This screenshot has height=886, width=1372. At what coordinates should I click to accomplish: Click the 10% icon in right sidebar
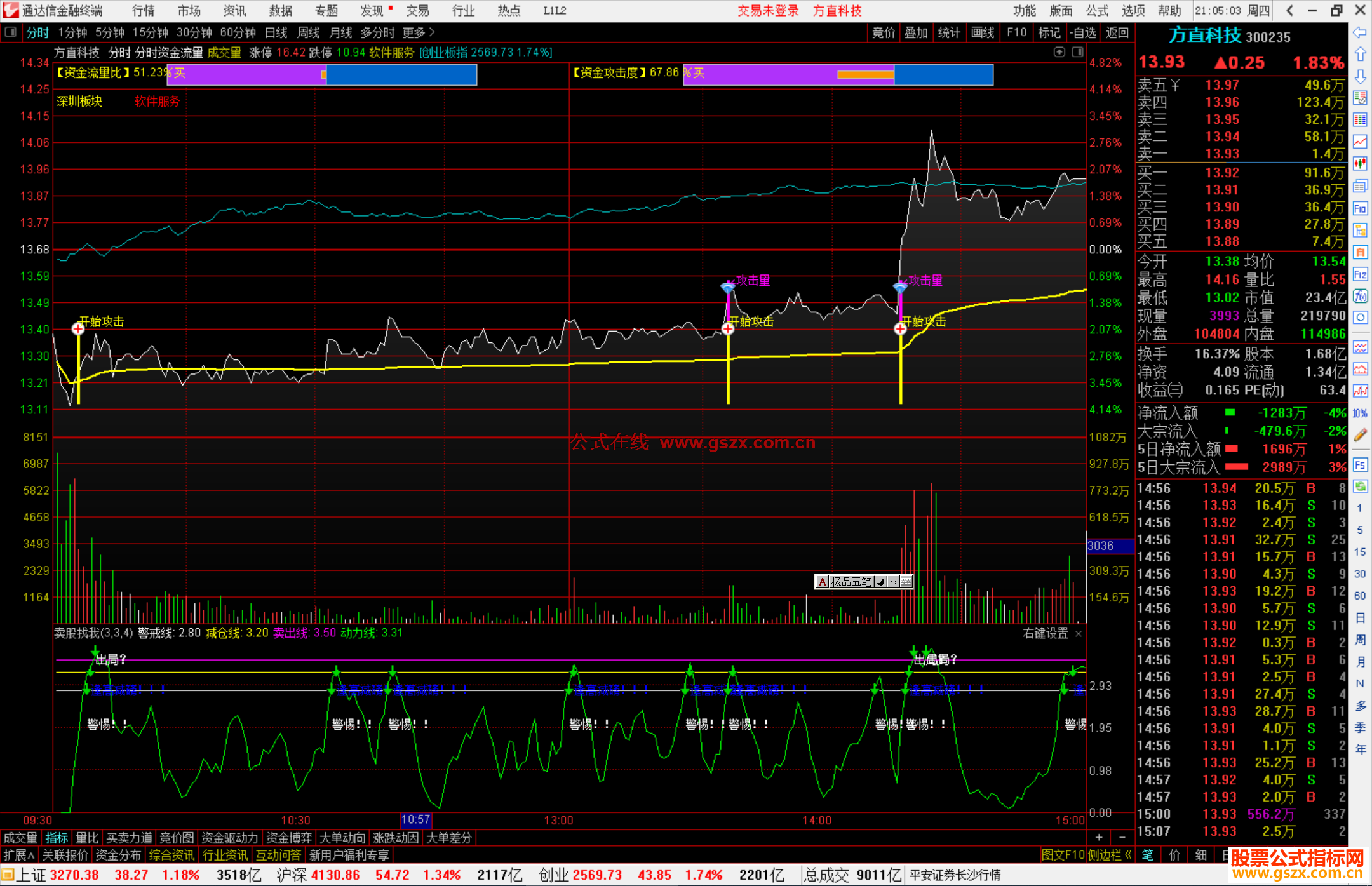click(x=1360, y=413)
